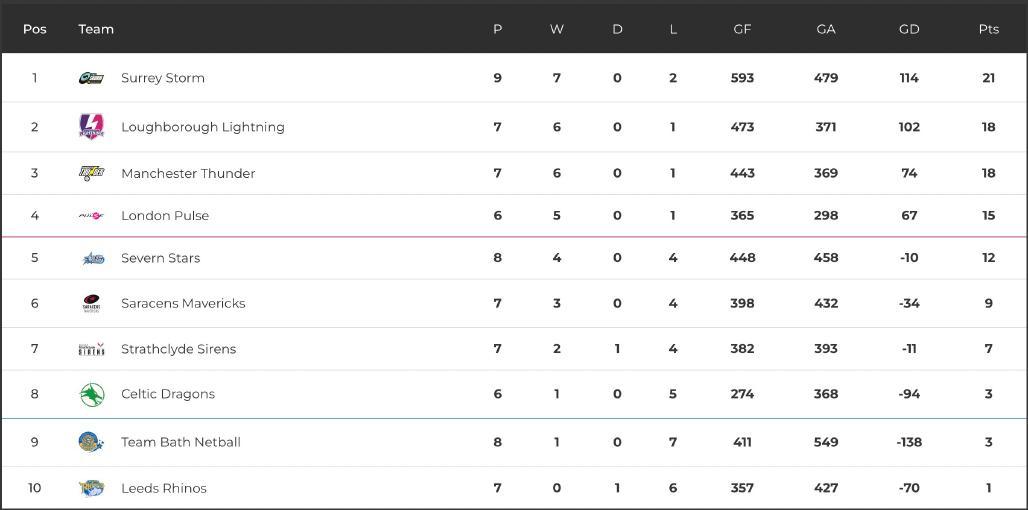1028x510 pixels.
Task: Click the Severn Stars team logo
Action: point(92,258)
